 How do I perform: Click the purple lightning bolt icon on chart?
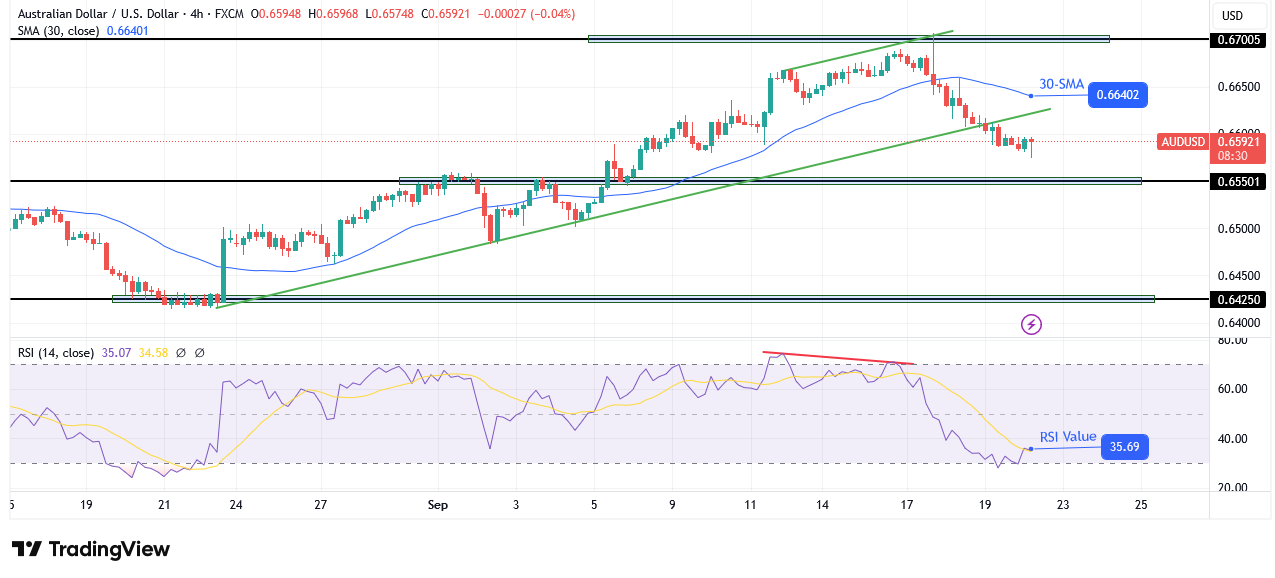pos(1029,324)
